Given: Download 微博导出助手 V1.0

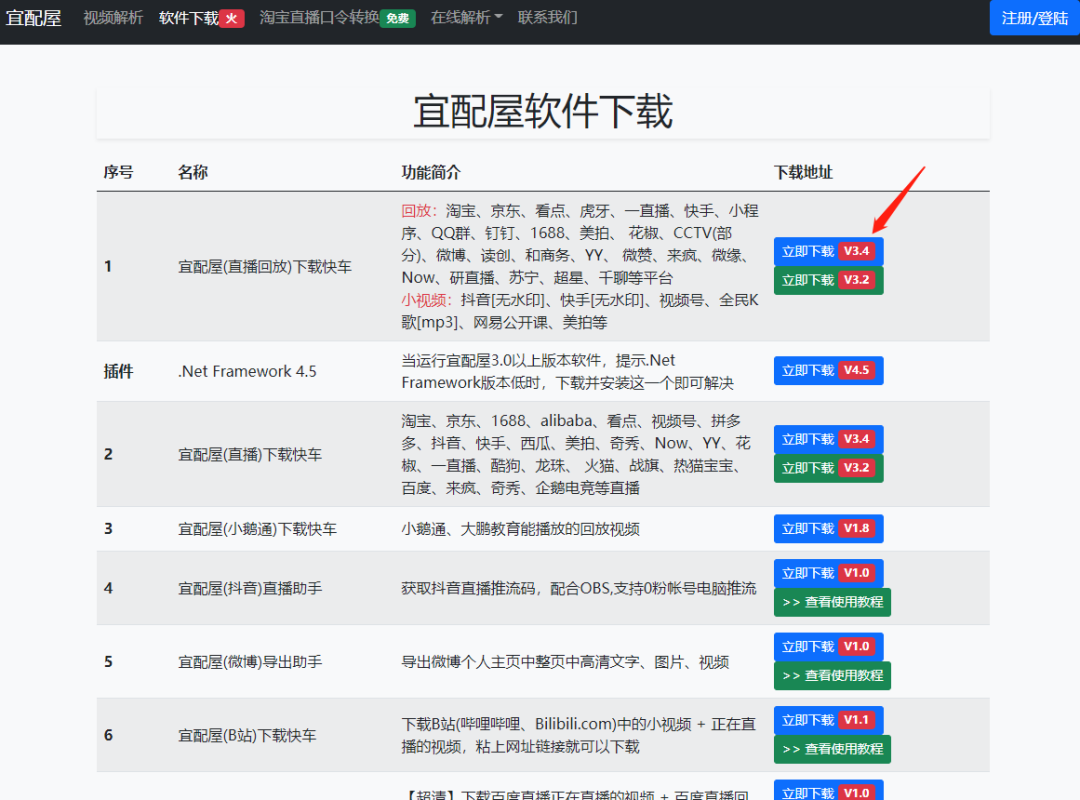Looking at the screenshot, I should pos(828,646).
